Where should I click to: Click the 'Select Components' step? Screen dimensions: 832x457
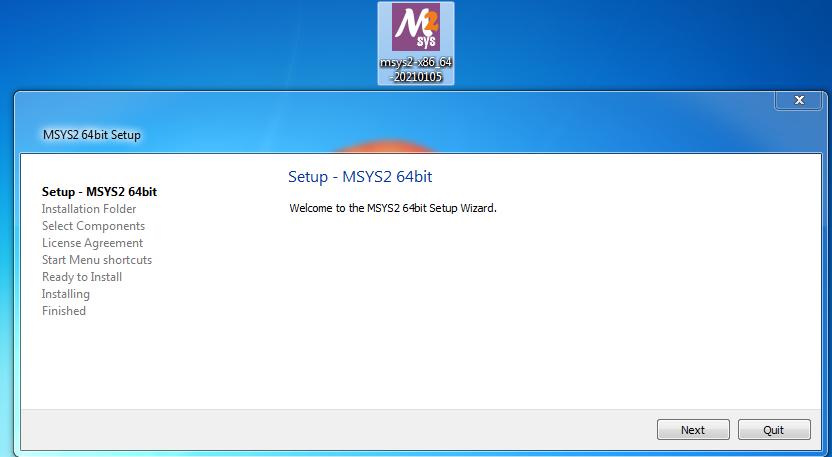pyautogui.click(x=93, y=226)
